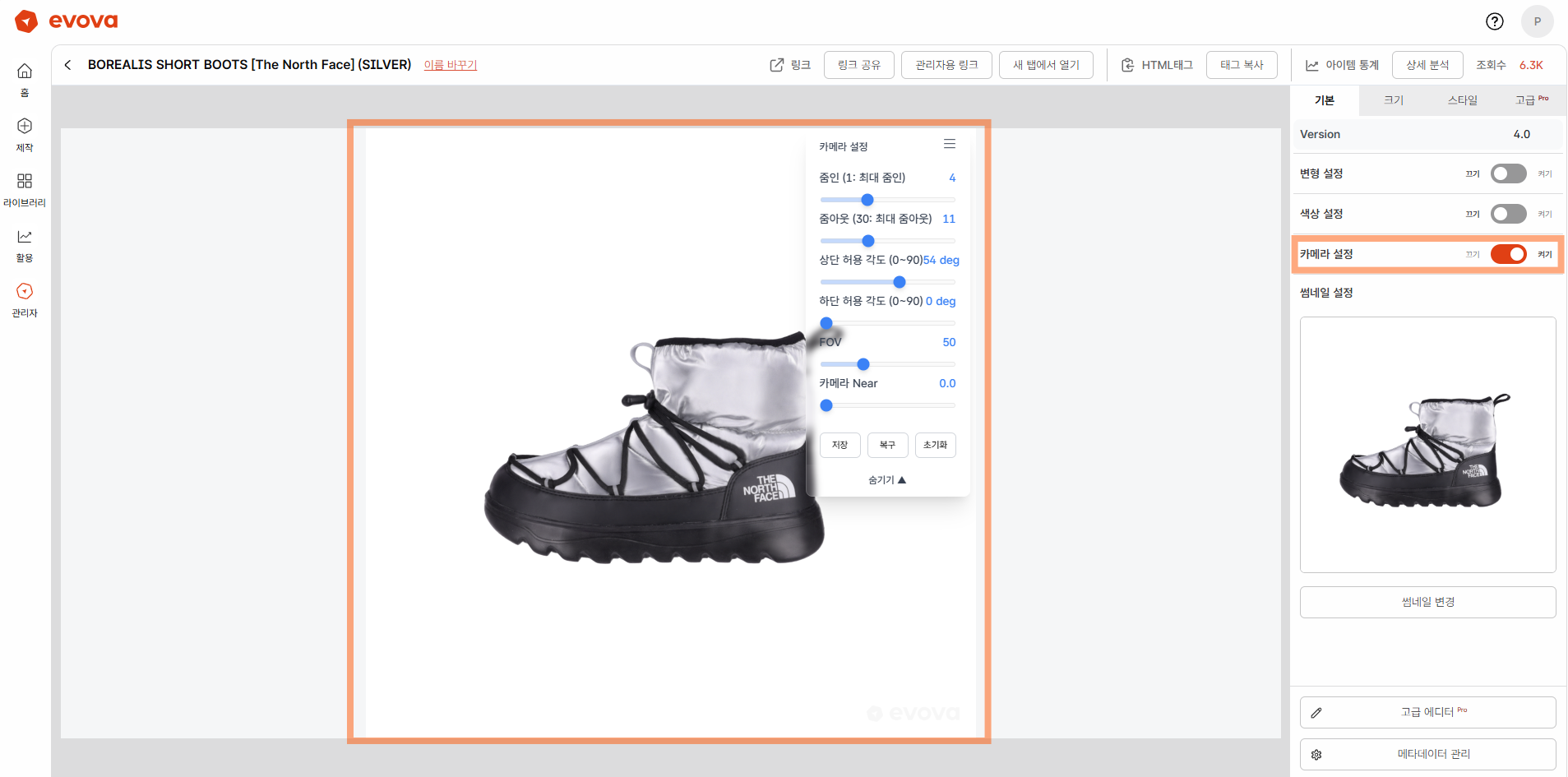
Task: Open the 고급 Pro tab
Action: 1530,100
